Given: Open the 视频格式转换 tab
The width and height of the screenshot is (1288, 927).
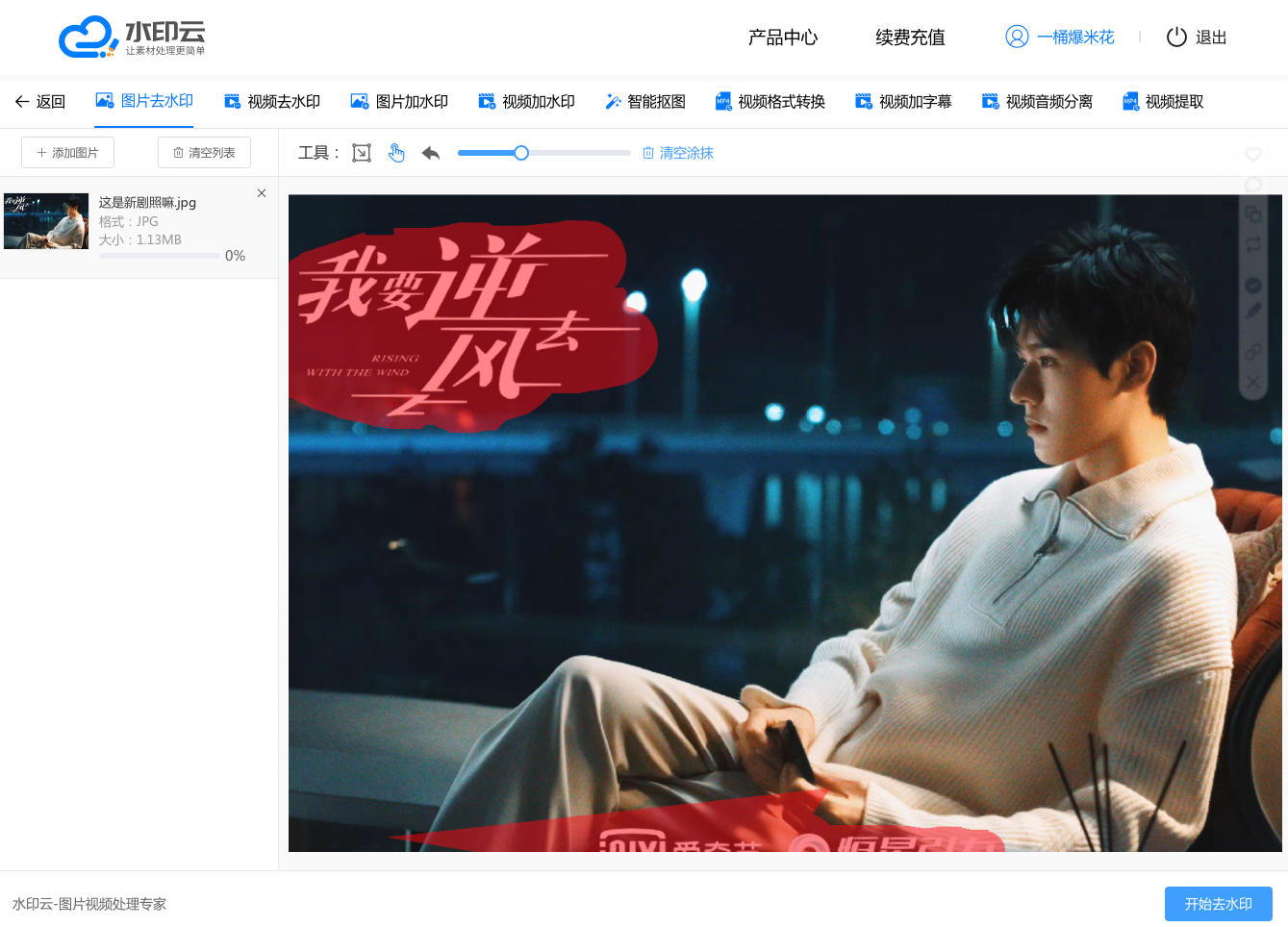Looking at the screenshot, I should point(770,102).
